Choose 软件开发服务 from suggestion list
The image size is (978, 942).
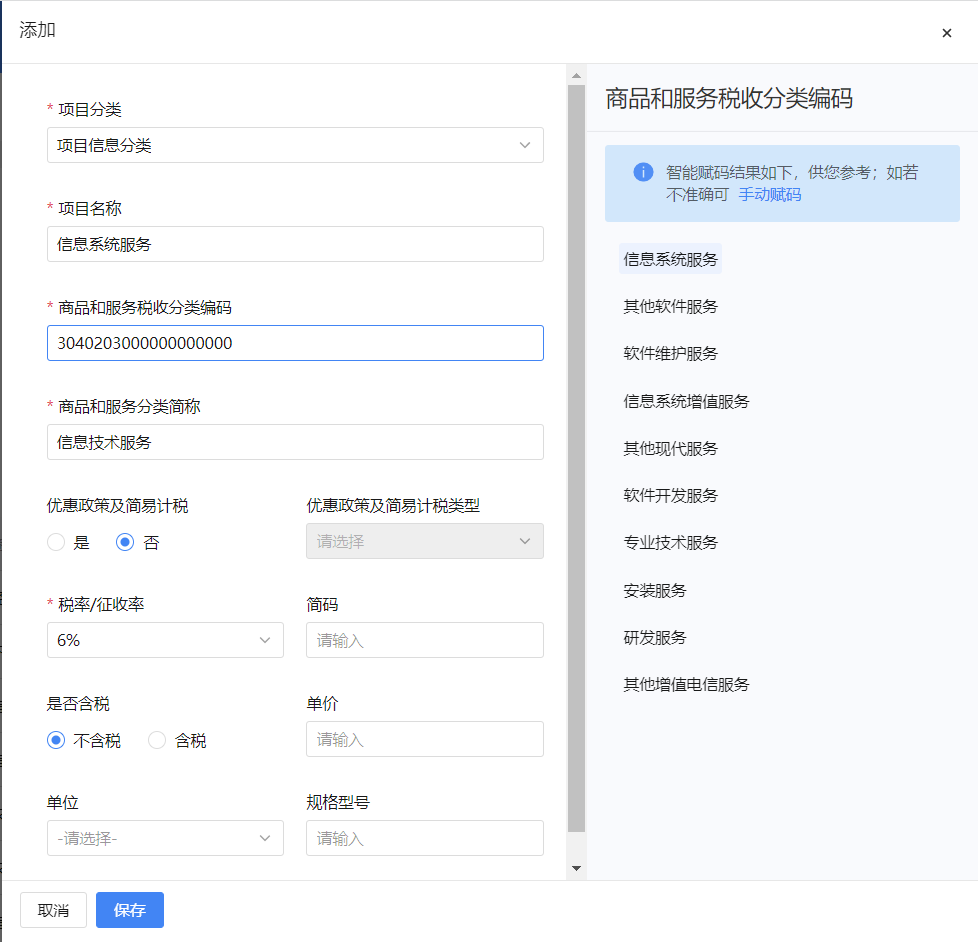670,496
